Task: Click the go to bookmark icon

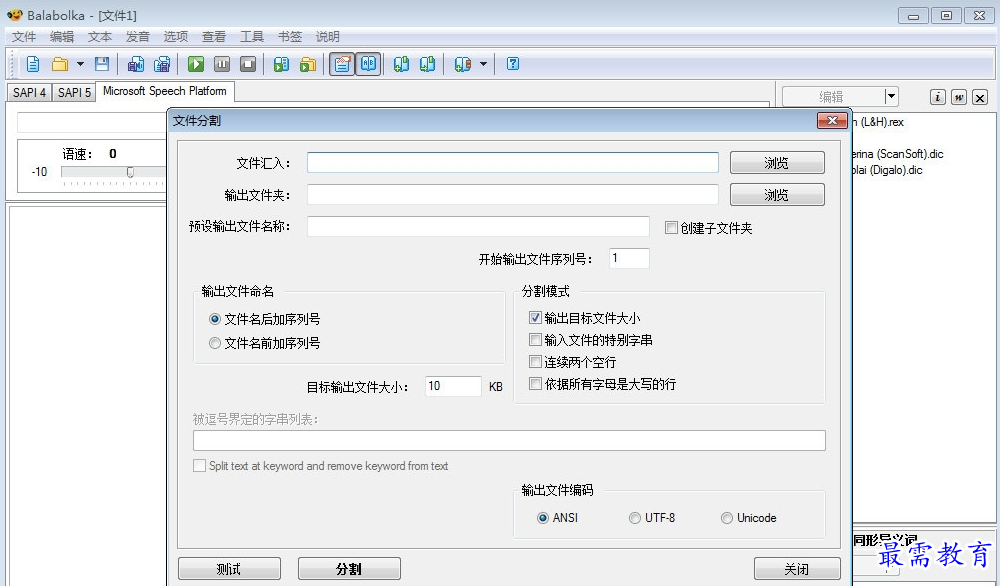Action: [x=427, y=64]
